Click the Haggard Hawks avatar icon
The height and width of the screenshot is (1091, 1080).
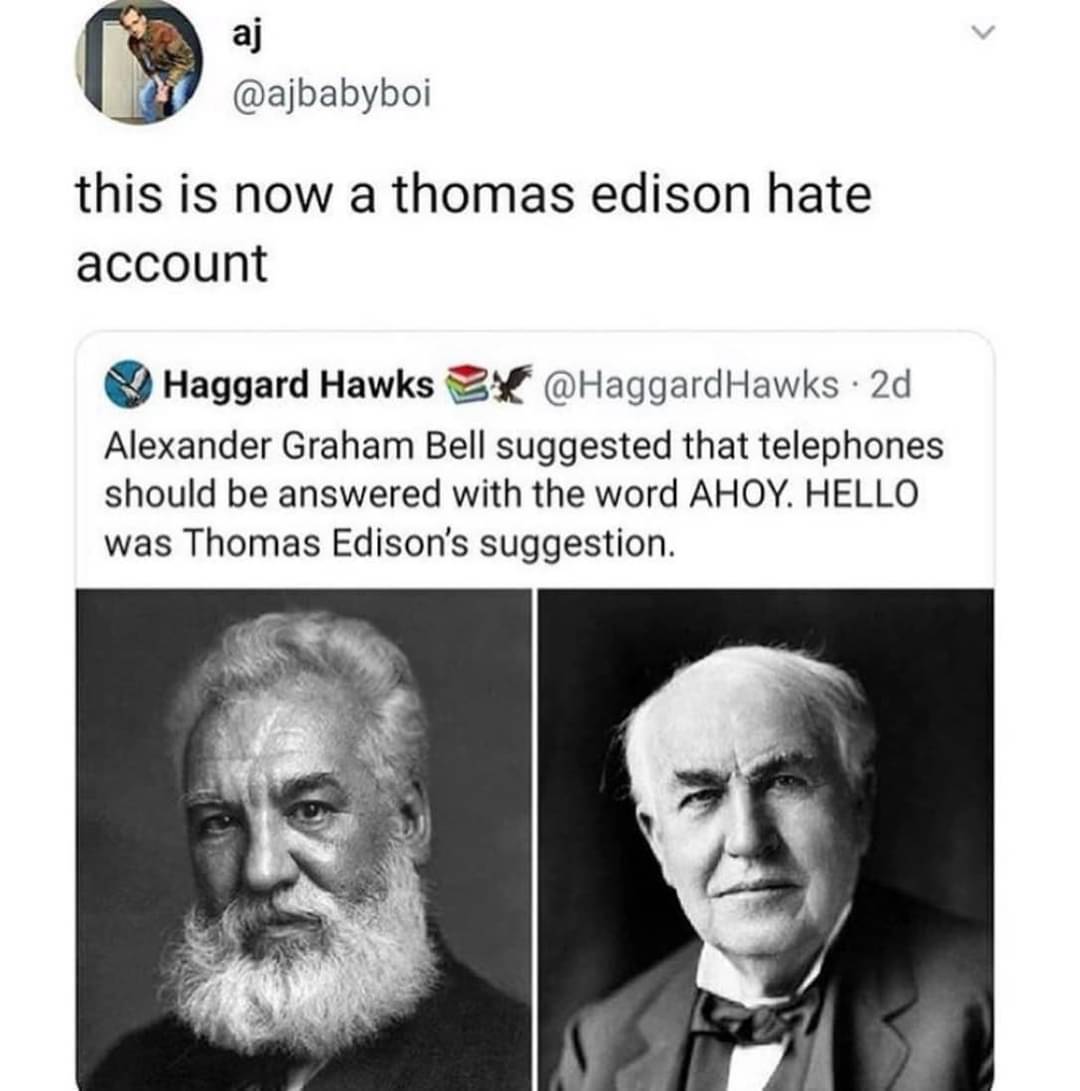(129, 384)
